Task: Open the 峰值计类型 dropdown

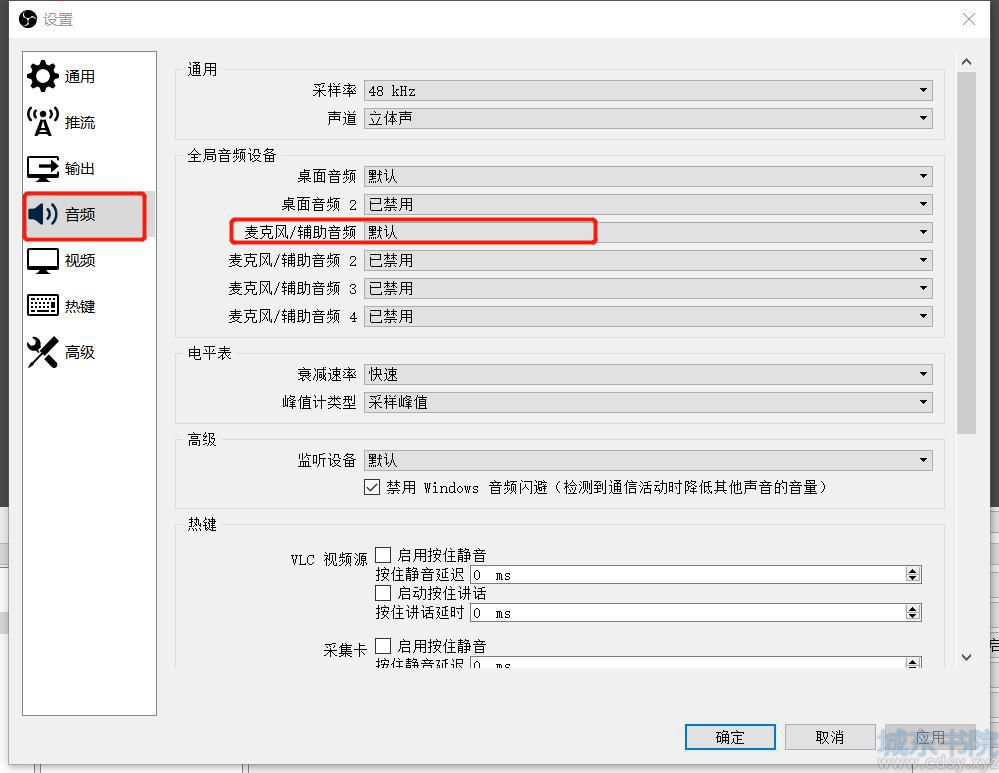Action: [x=648, y=402]
